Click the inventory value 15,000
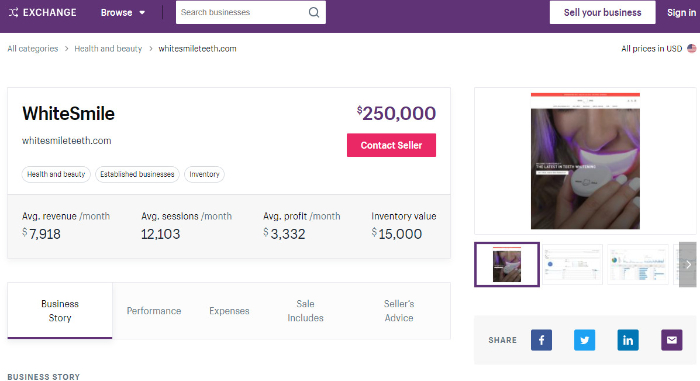 click(x=397, y=234)
